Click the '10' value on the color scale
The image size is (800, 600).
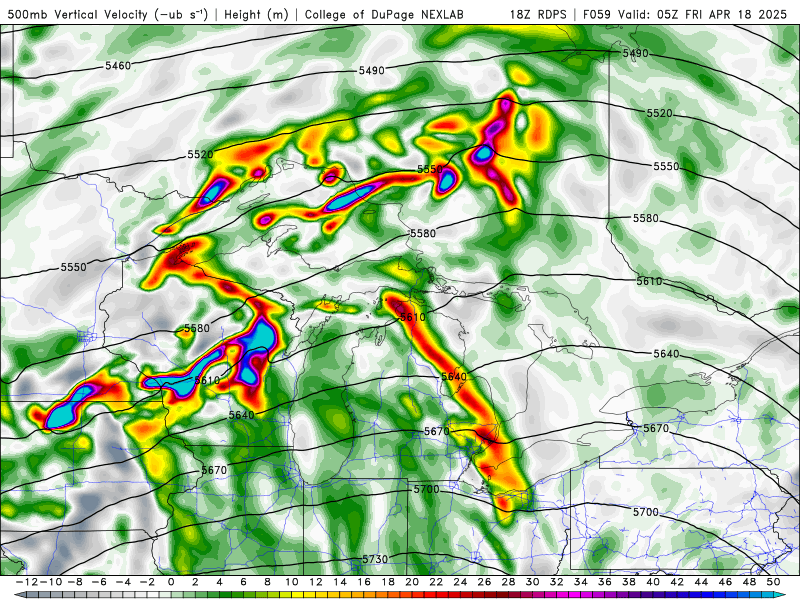[x=291, y=582]
